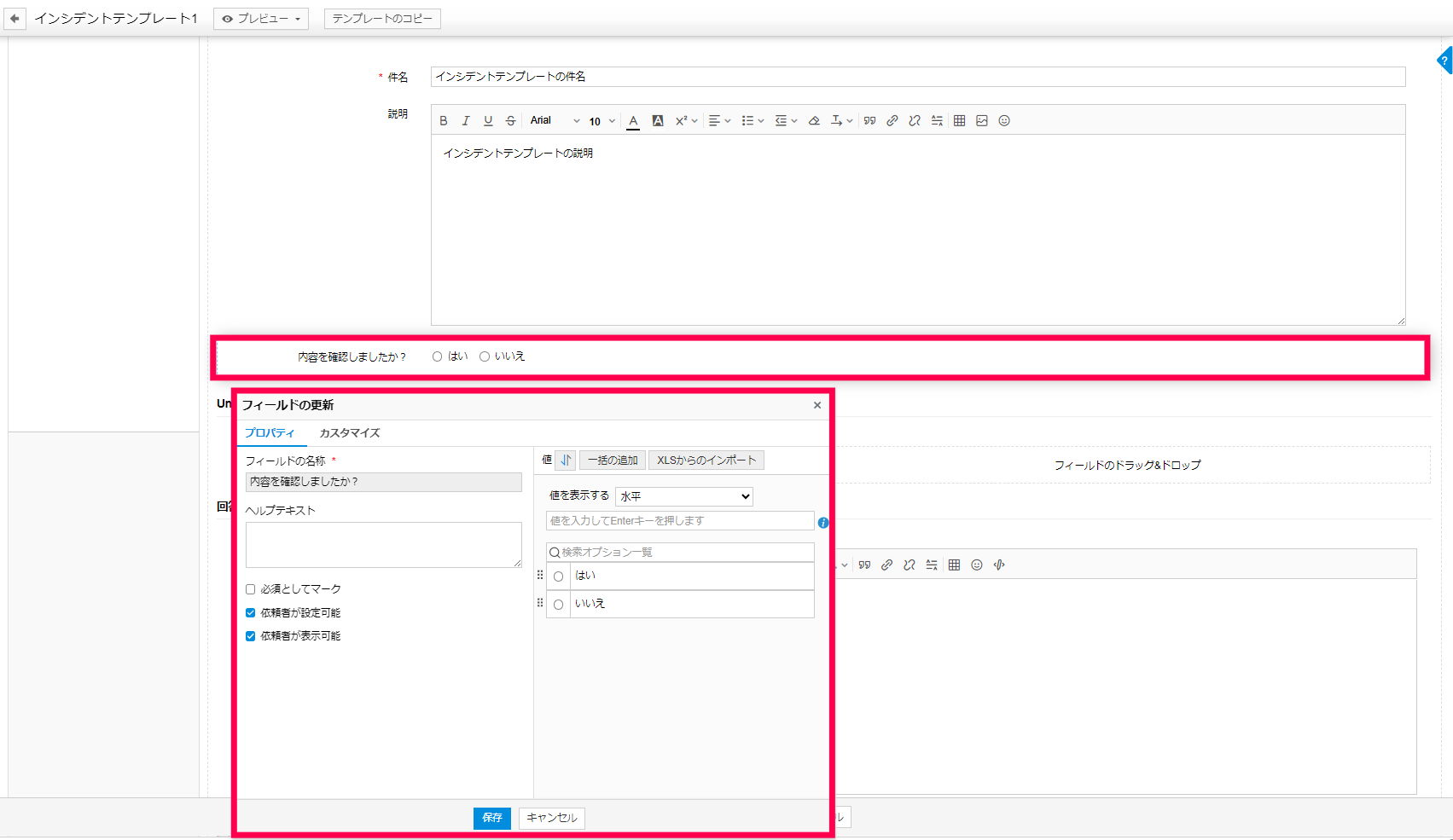1453x840 pixels.
Task: Open the font color picker in the 説明 toolbar
Action: click(633, 121)
